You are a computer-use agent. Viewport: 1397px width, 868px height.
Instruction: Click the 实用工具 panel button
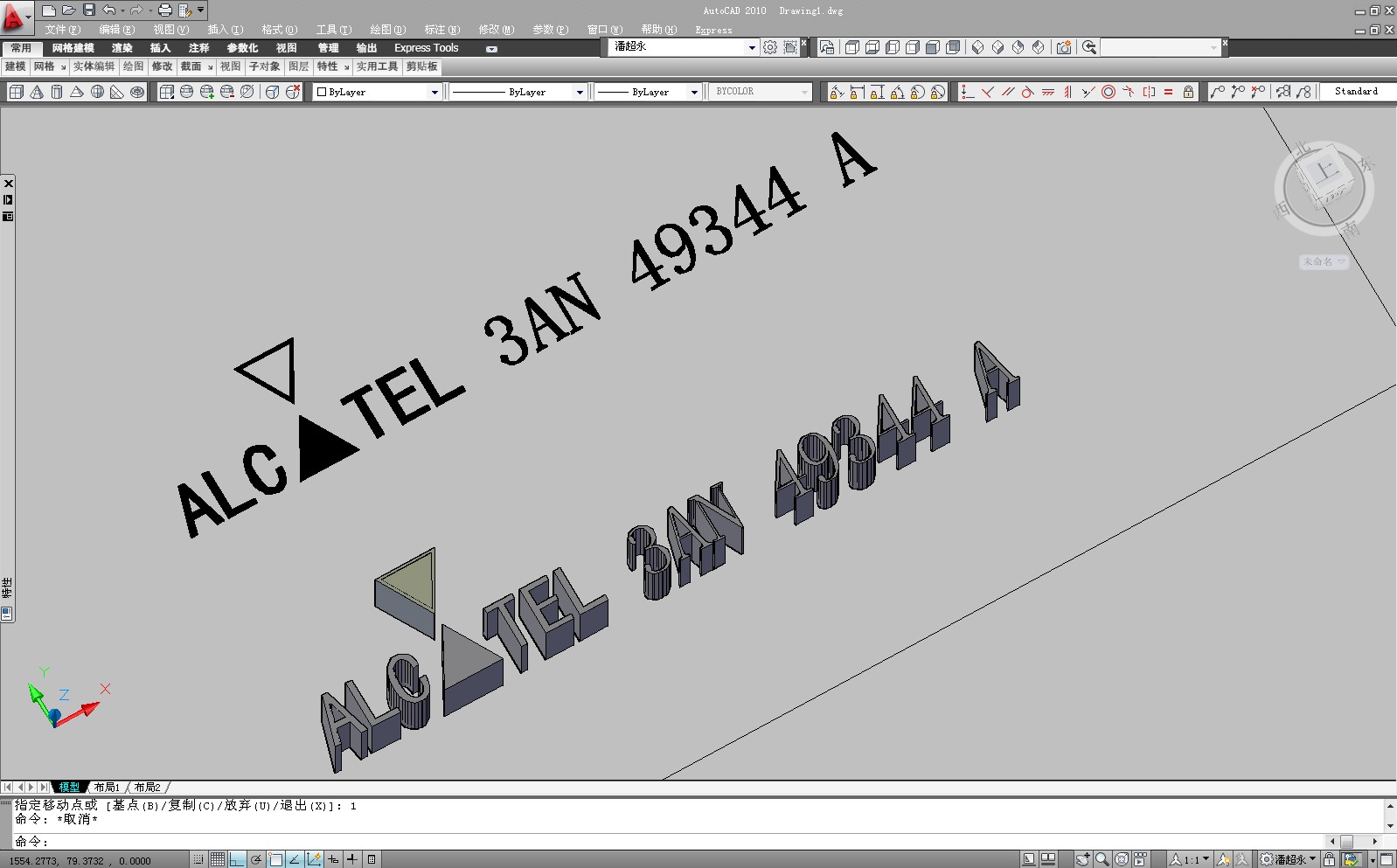pyautogui.click(x=377, y=67)
